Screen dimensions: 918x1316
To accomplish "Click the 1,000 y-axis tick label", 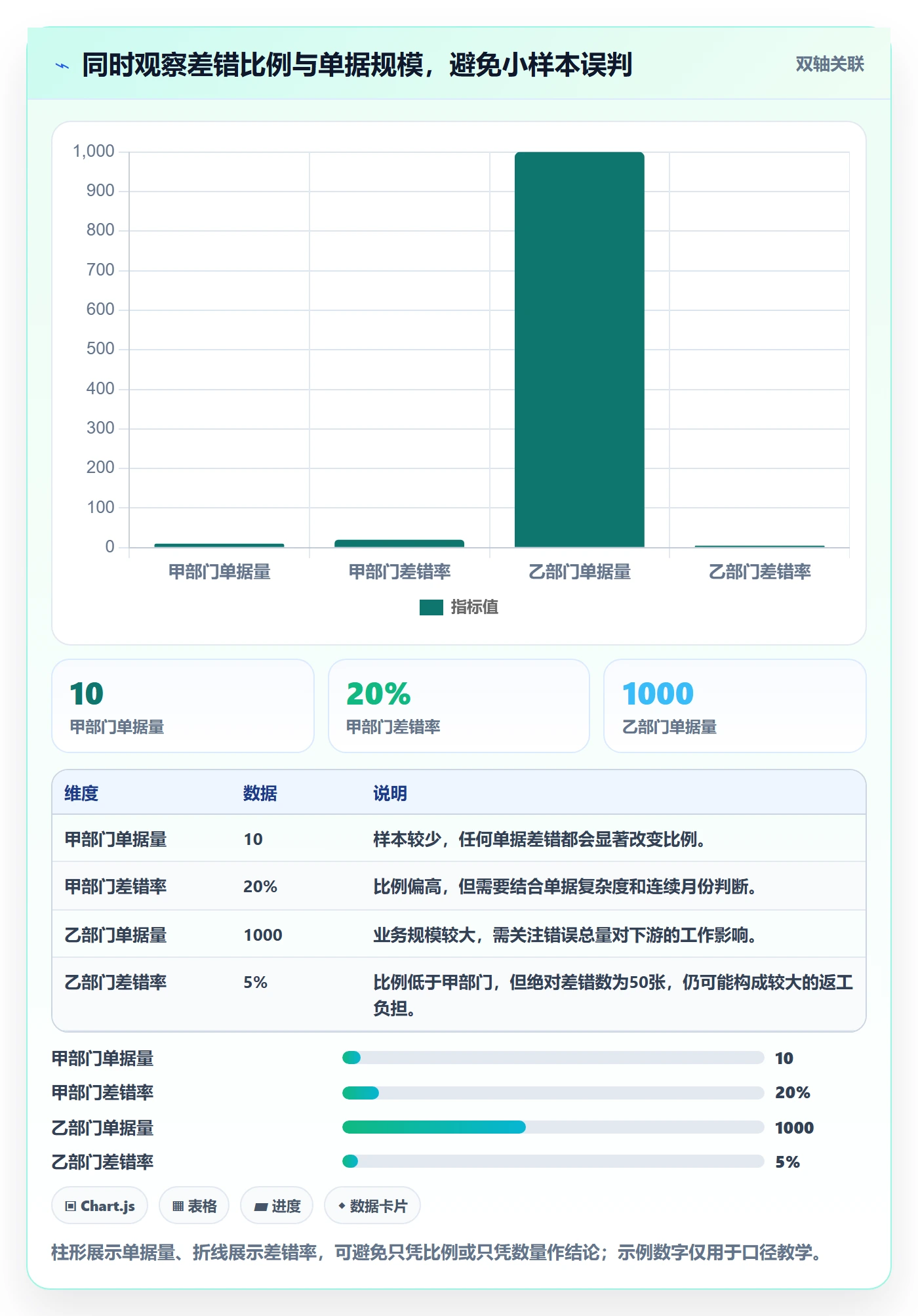I will [x=94, y=152].
